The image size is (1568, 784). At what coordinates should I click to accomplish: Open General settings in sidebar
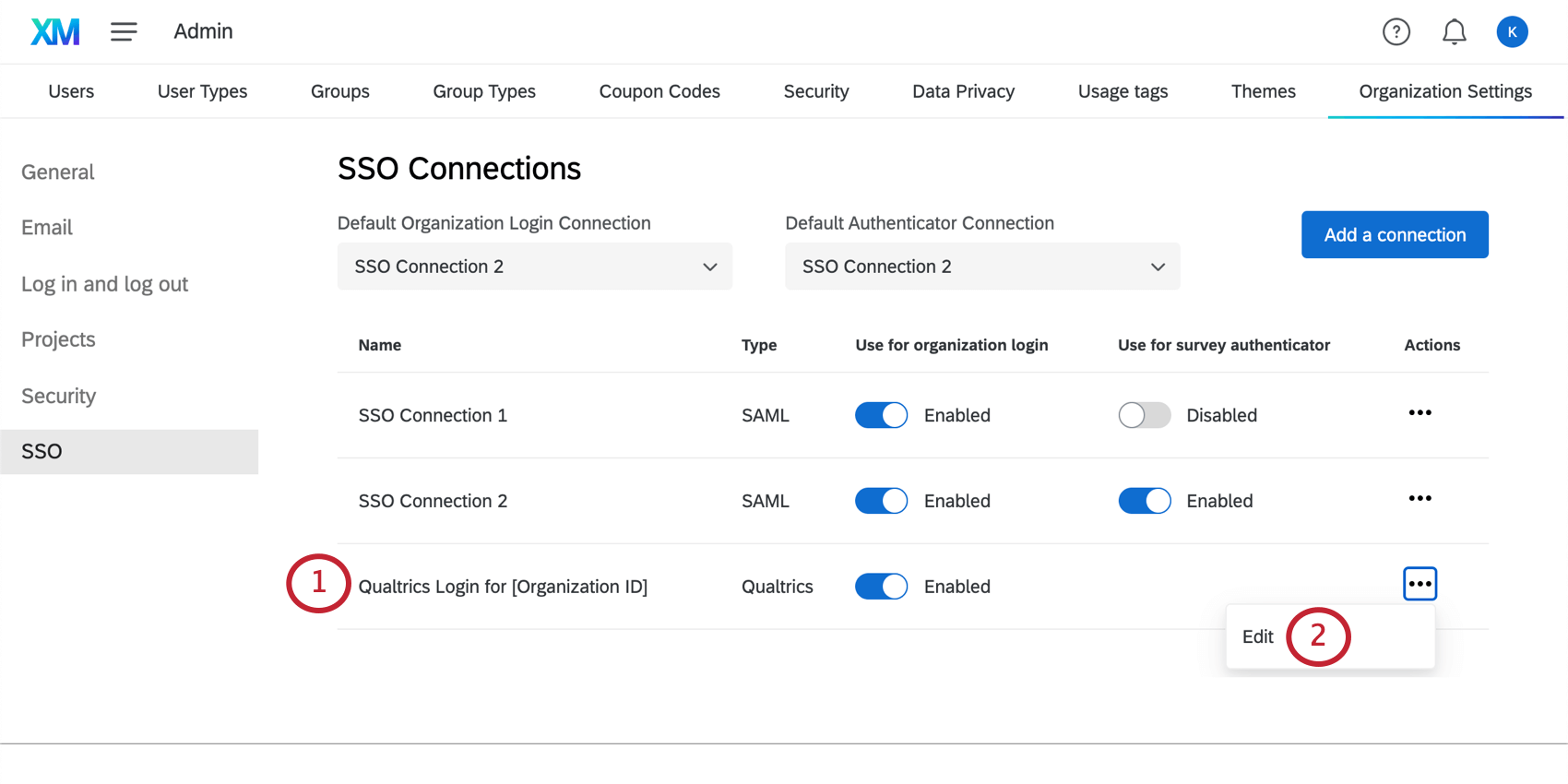[x=58, y=172]
